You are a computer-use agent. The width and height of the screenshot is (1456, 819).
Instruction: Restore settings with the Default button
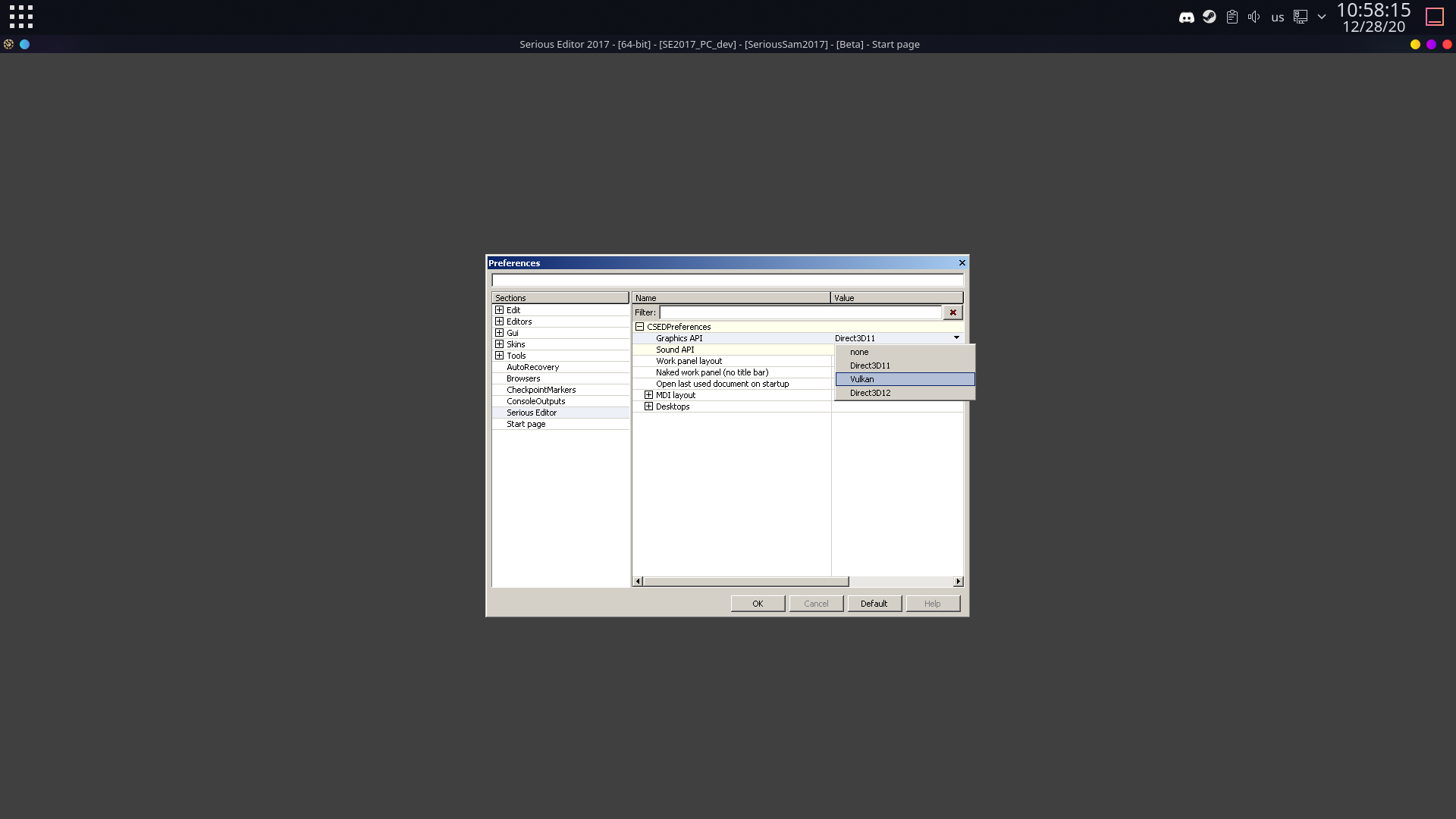click(874, 603)
